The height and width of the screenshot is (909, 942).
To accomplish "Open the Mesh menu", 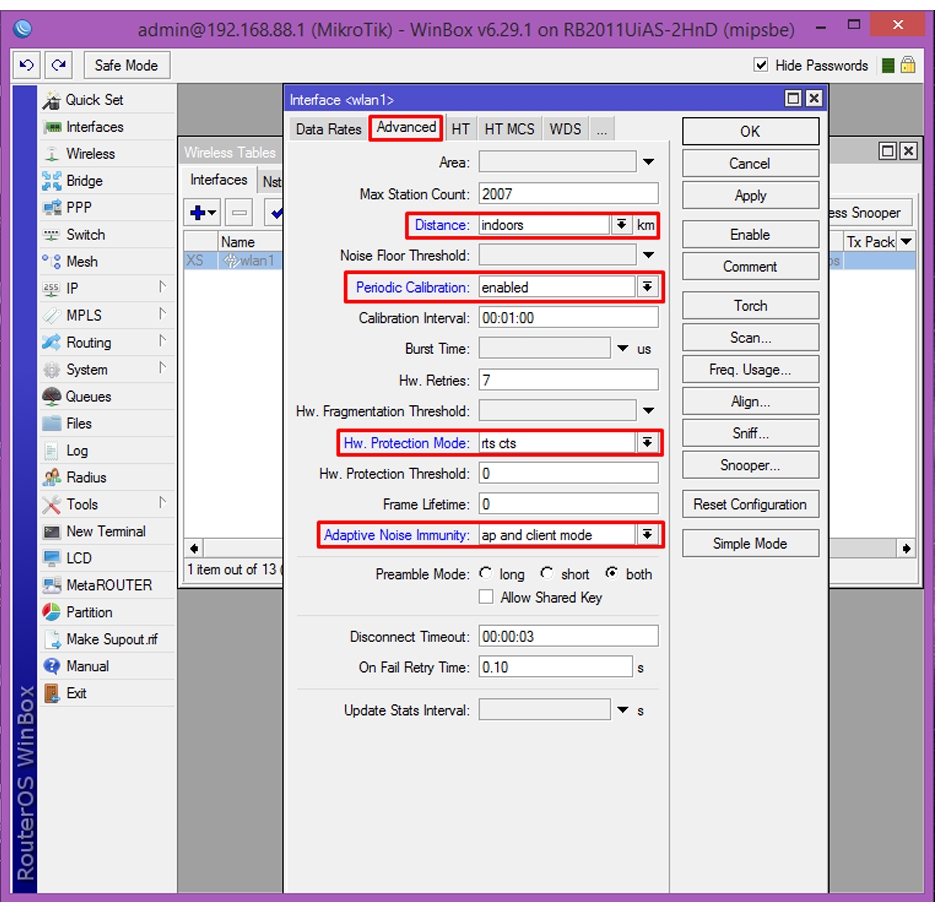I will [x=82, y=262].
